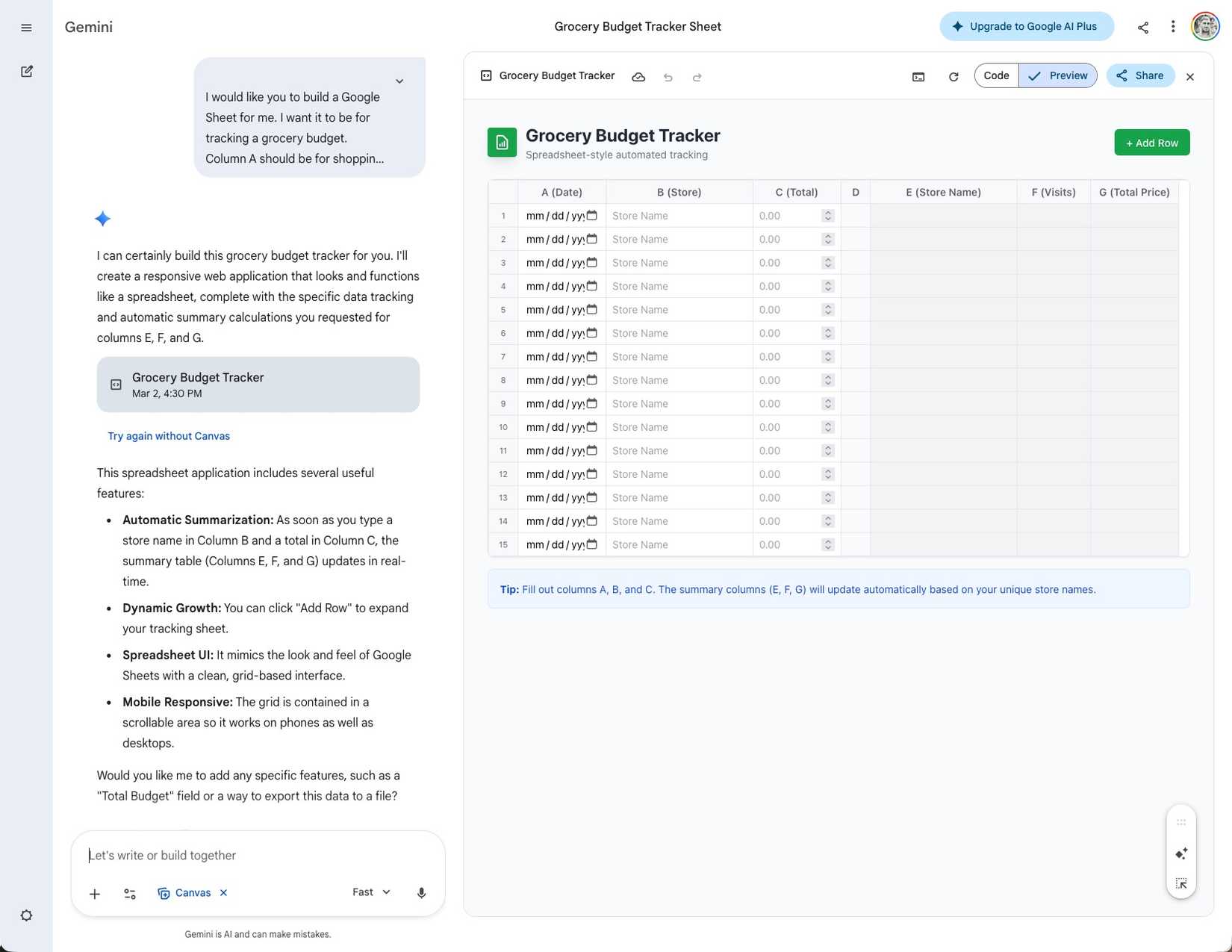This screenshot has height=952, width=1232.
Task: Open calendar picker in row 5 date
Action: point(592,309)
